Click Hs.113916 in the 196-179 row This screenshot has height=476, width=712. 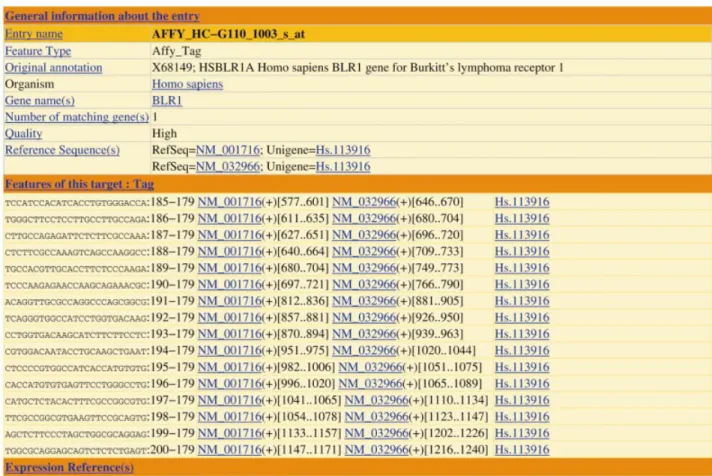point(522,384)
